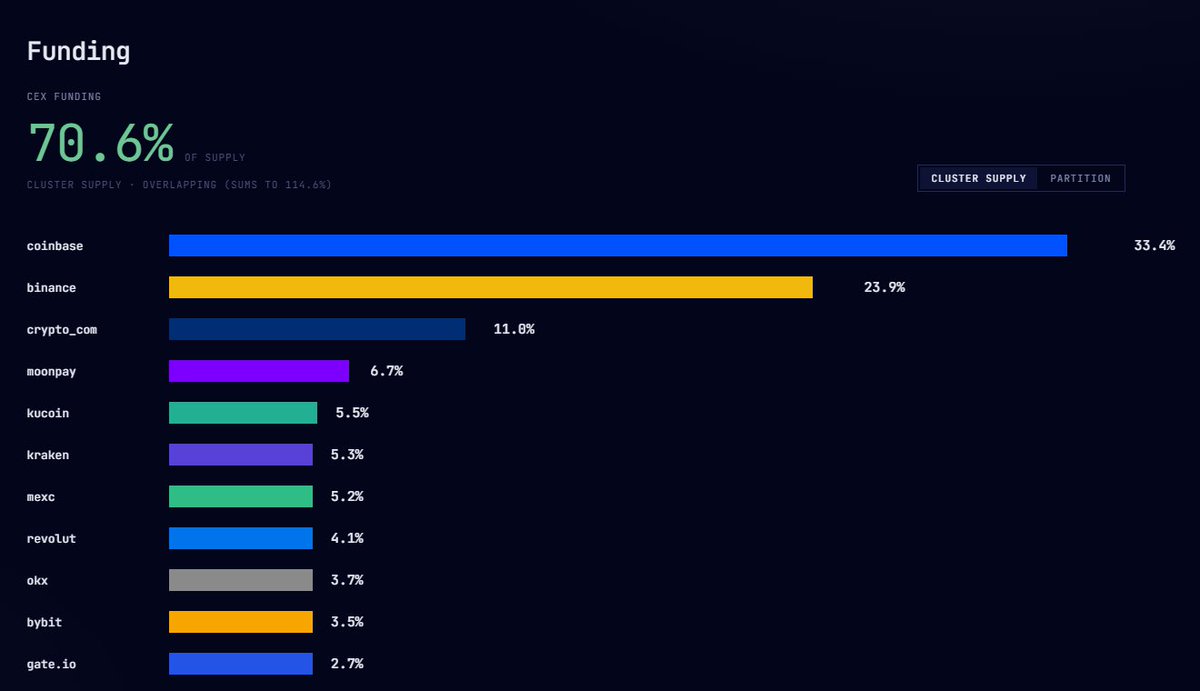Screen dimensions: 1200x691
Task: Click the blue revolut bar
Action: pos(241,538)
